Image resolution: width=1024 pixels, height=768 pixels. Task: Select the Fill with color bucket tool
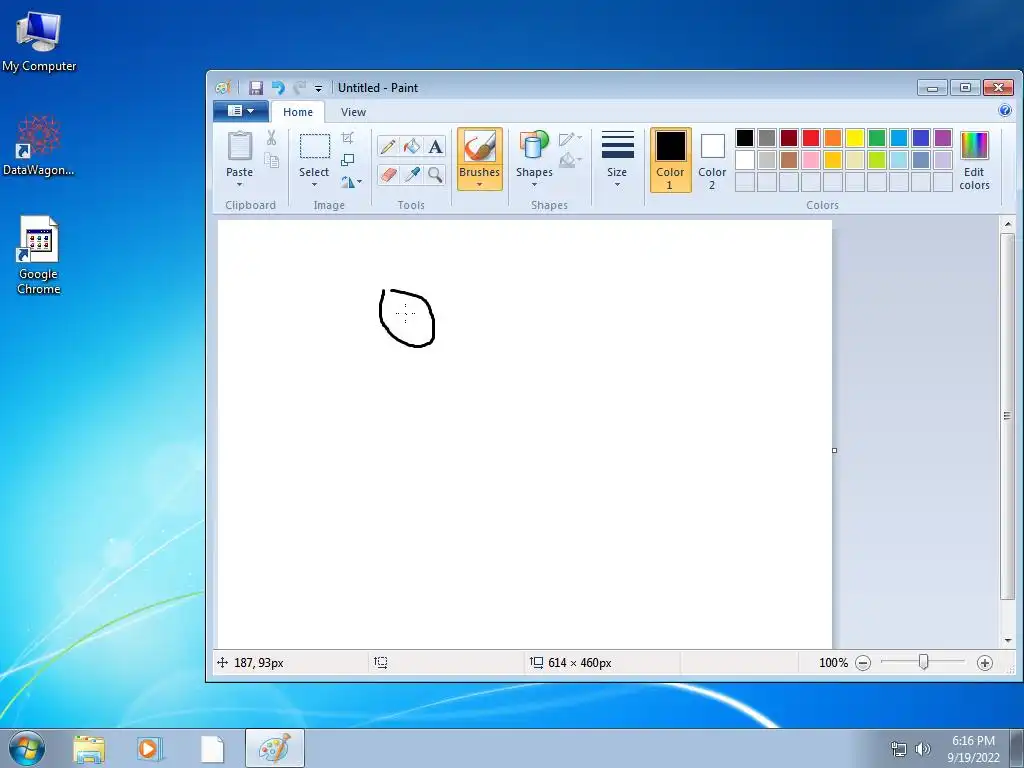coord(411,146)
